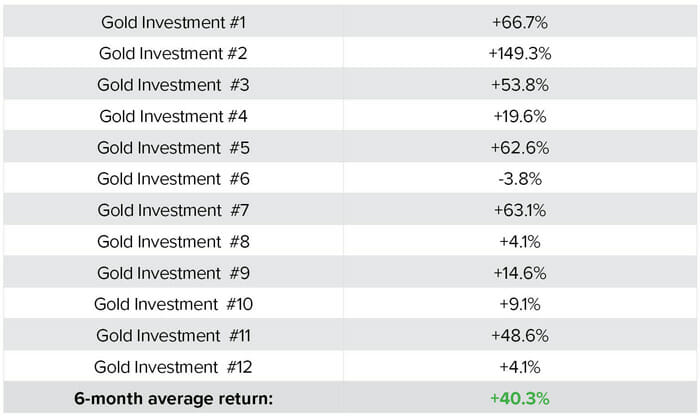Click the Gold Investment #5 label
Viewport: 700px width, 419px height.
click(173, 147)
